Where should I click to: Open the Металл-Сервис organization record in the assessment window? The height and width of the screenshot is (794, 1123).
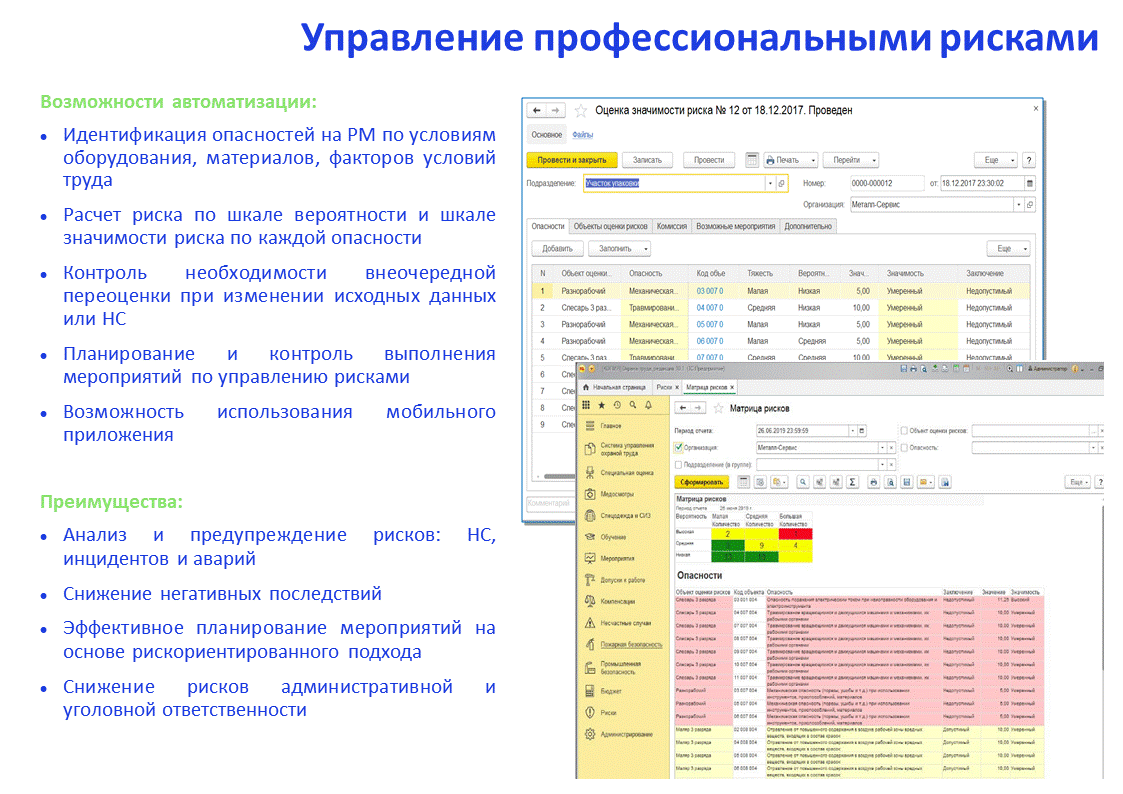click(1030, 205)
